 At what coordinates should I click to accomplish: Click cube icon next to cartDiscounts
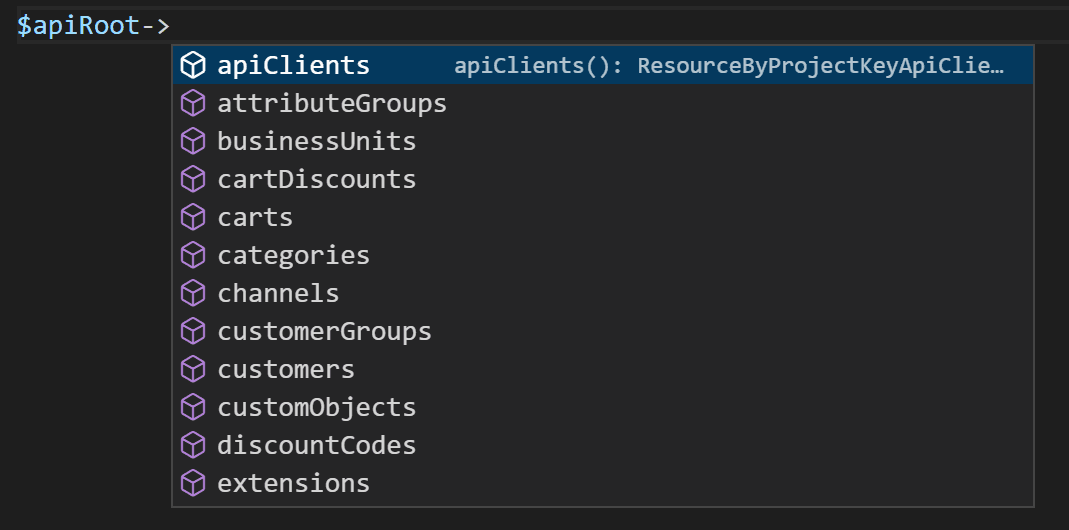192,180
